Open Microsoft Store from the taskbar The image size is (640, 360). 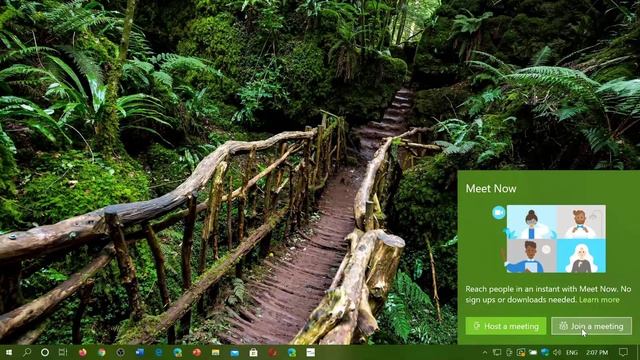coord(253,352)
